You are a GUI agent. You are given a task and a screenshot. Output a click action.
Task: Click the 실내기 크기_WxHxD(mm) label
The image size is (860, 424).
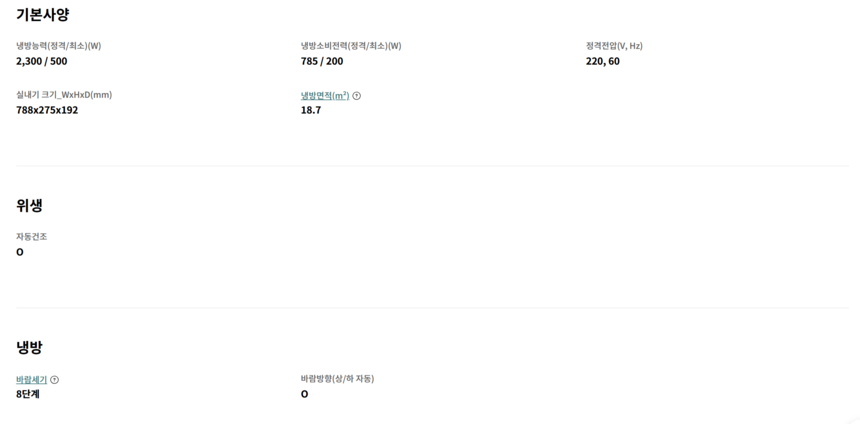(64, 95)
